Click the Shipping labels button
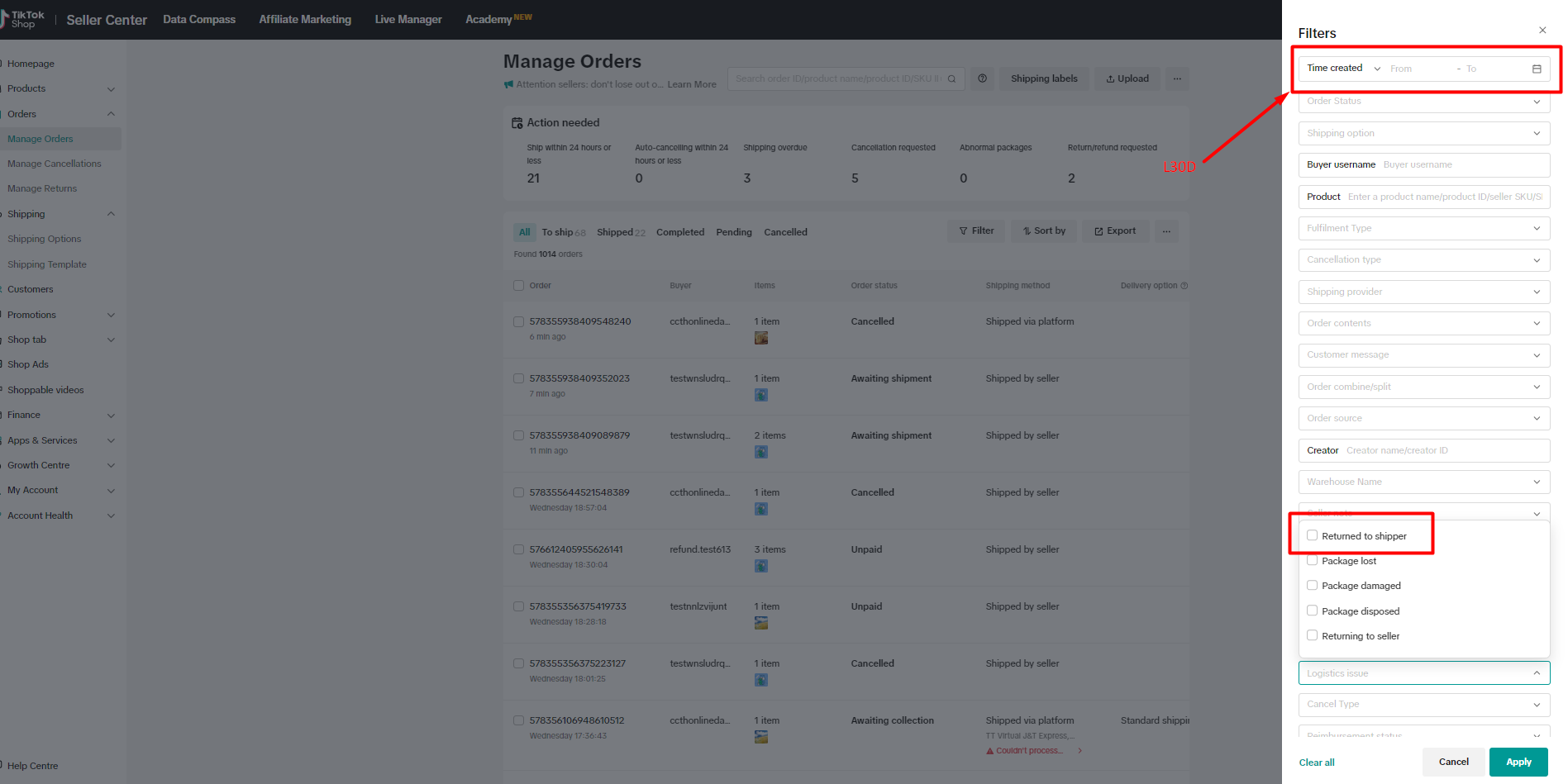This screenshot has height=784, width=1568. [1044, 78]
